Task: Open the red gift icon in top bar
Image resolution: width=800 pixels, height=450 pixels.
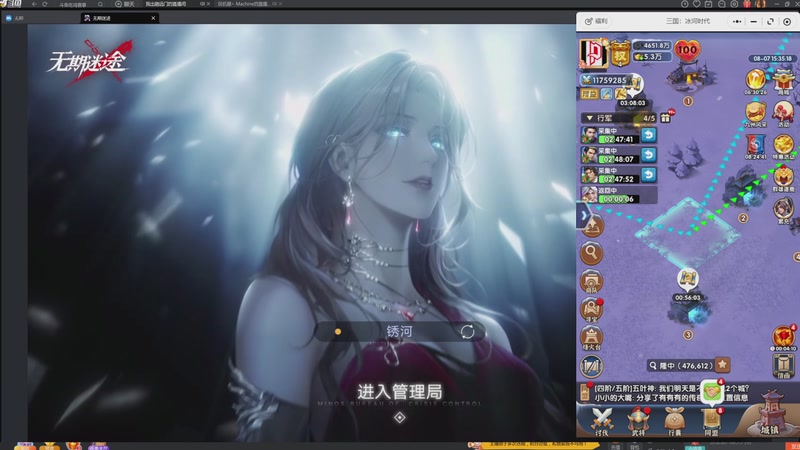Action: tap(747, 4)
